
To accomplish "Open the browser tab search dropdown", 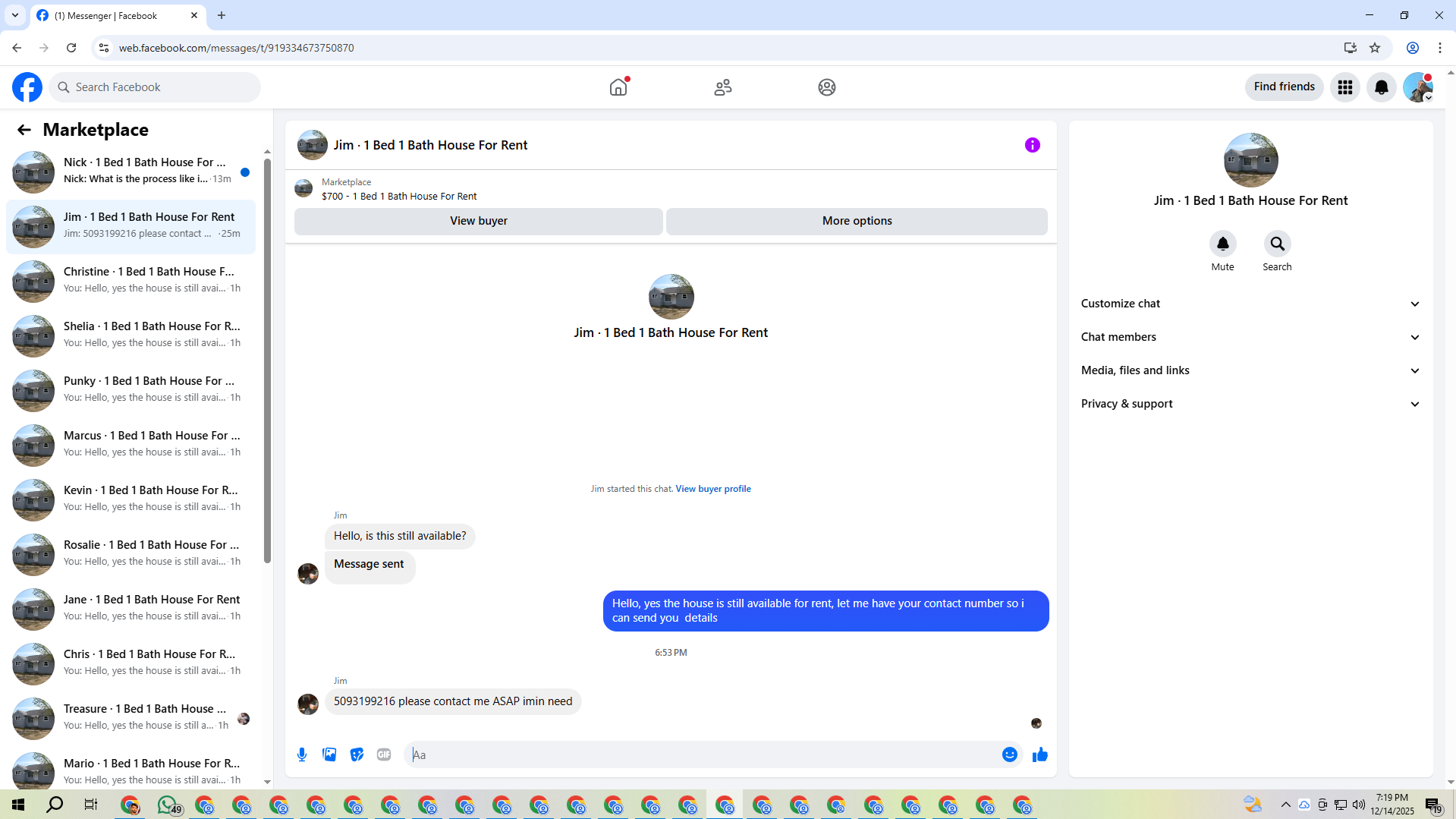I will tap(15, 15).
